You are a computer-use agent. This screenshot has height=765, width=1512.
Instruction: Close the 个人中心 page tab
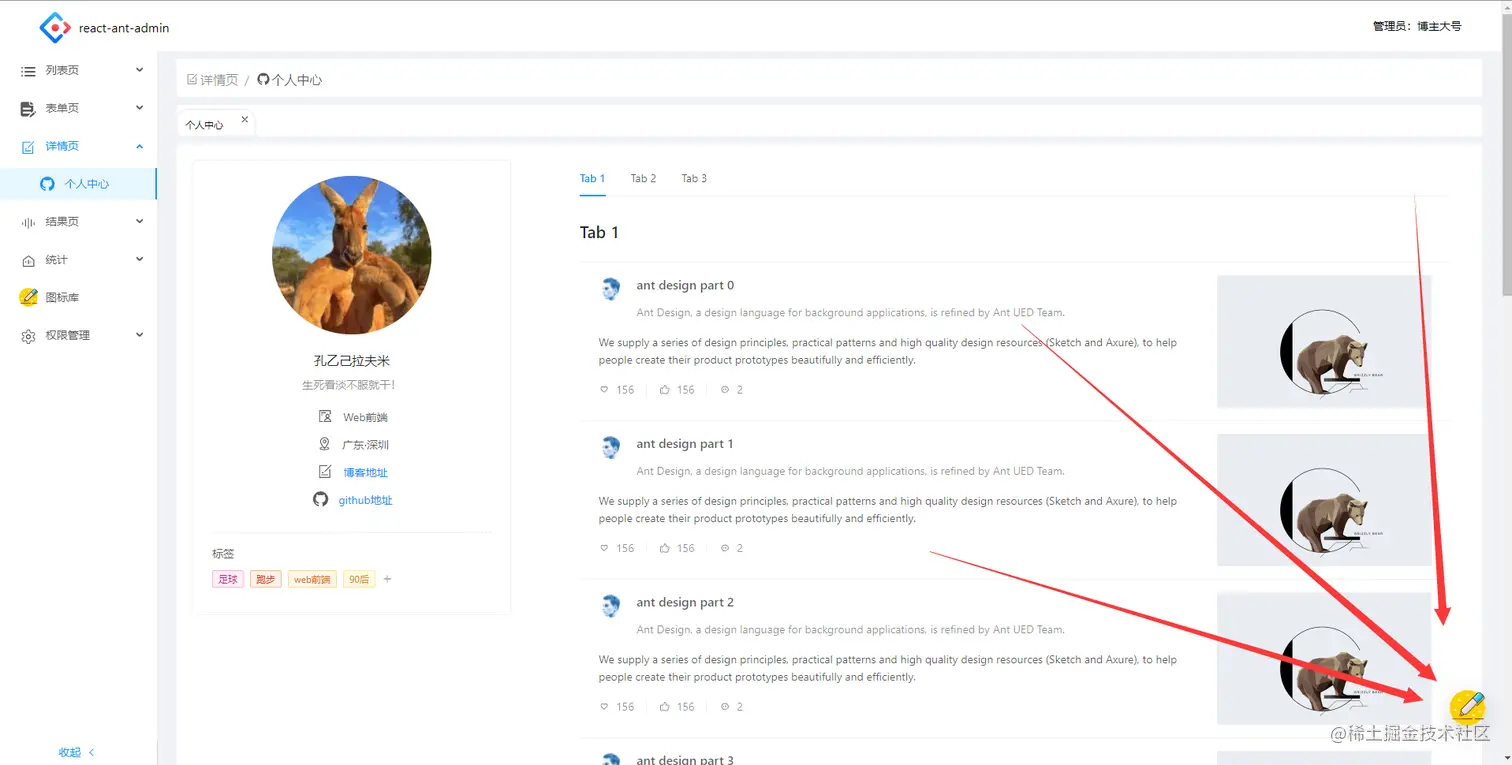[245, 120]
